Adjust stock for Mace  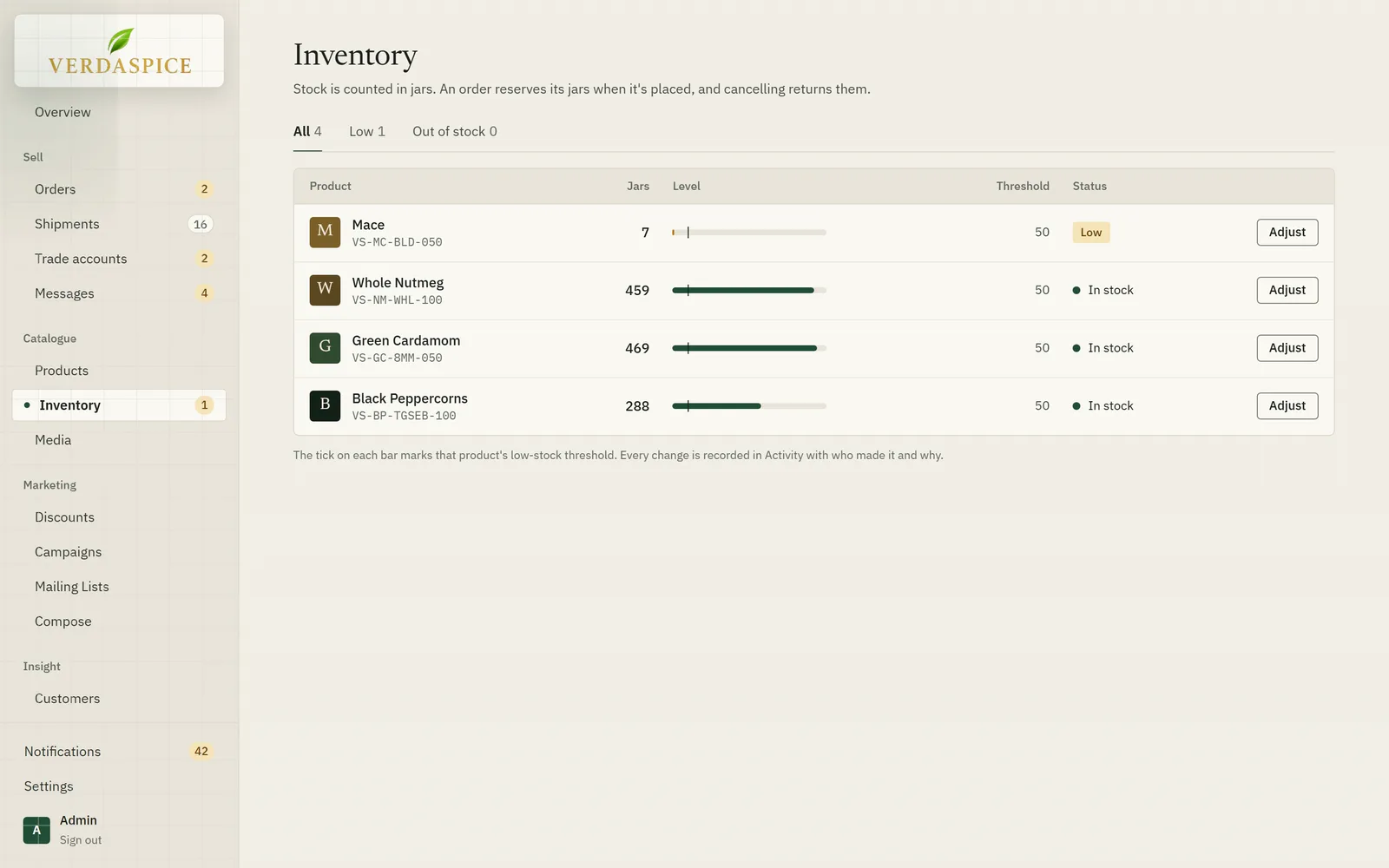[1287, 233]
